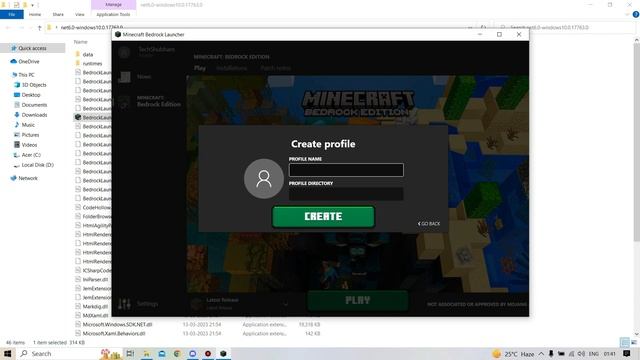The image size is (640, 360).
Task: Open the Windows Start menu
Action: (7, 353)
